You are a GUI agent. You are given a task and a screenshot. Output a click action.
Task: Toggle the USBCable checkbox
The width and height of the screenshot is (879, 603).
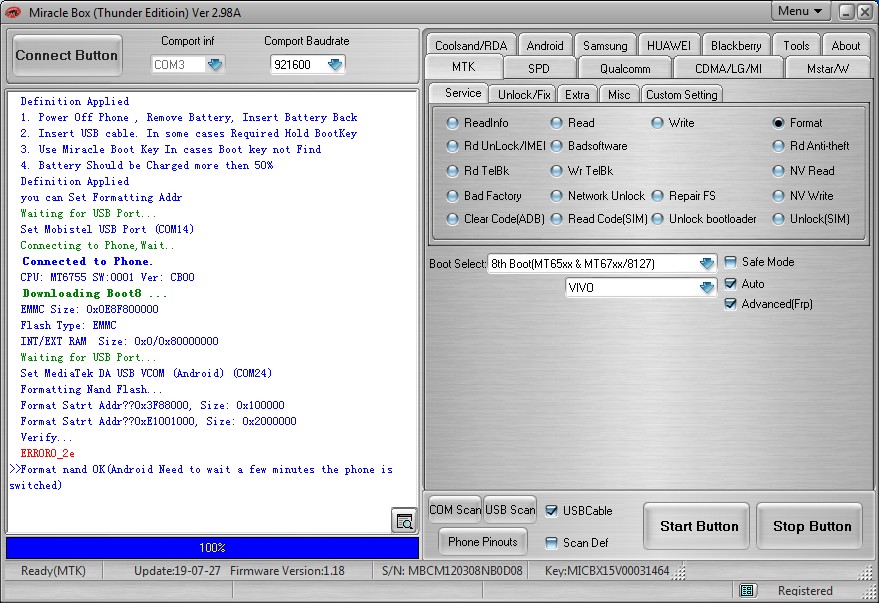[x=551, y=511]
